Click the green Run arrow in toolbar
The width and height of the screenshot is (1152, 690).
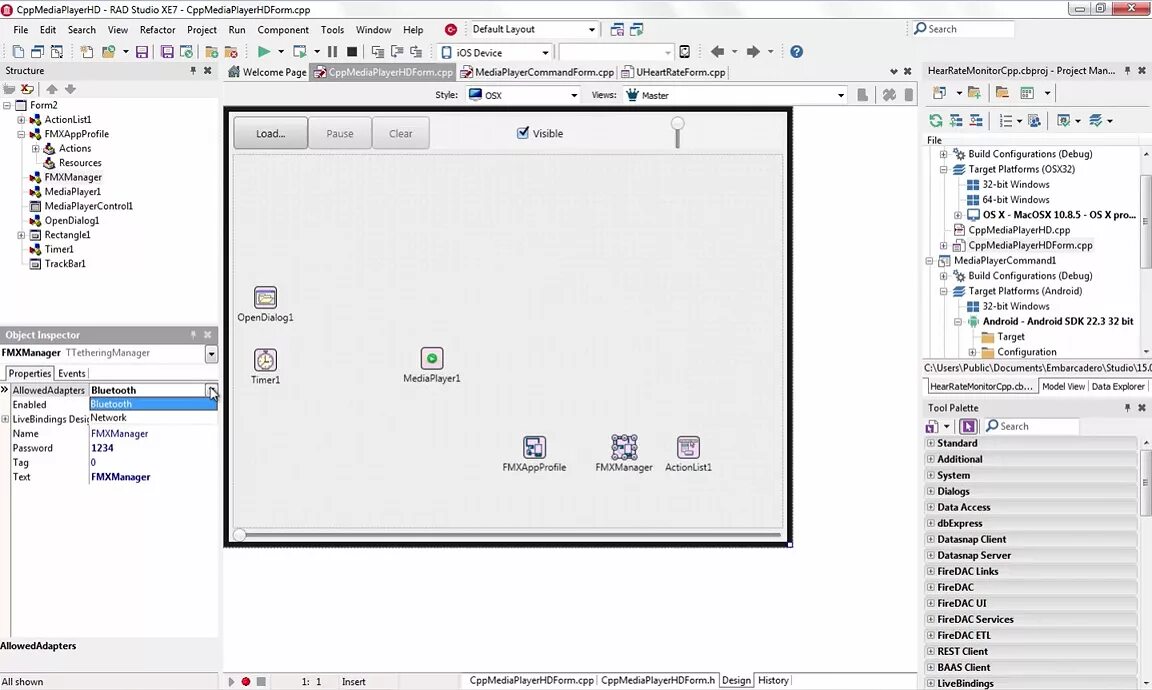[x=264, y=51]
